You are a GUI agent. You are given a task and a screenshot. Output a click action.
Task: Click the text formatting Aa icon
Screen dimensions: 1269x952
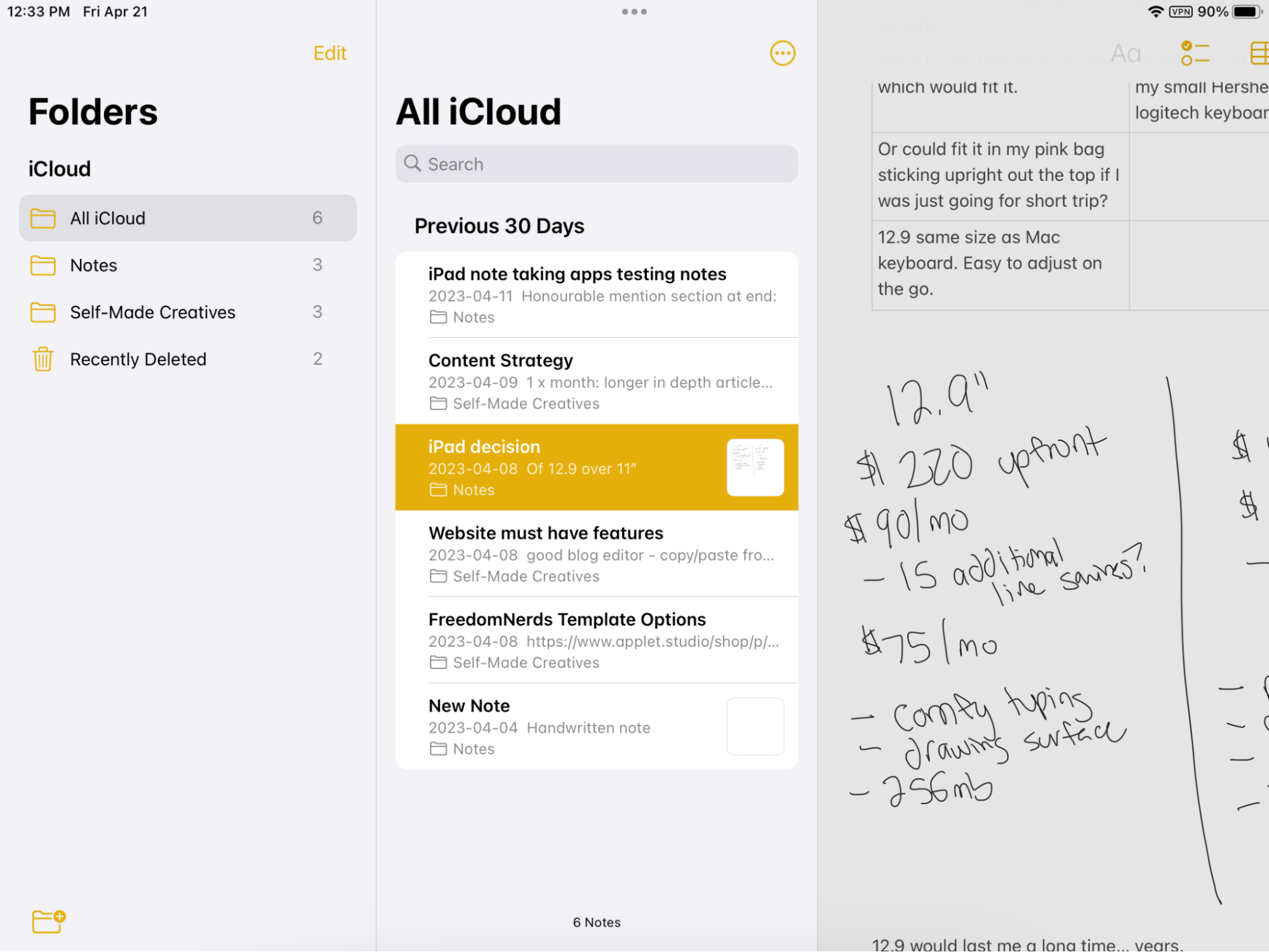(1126, 53)
